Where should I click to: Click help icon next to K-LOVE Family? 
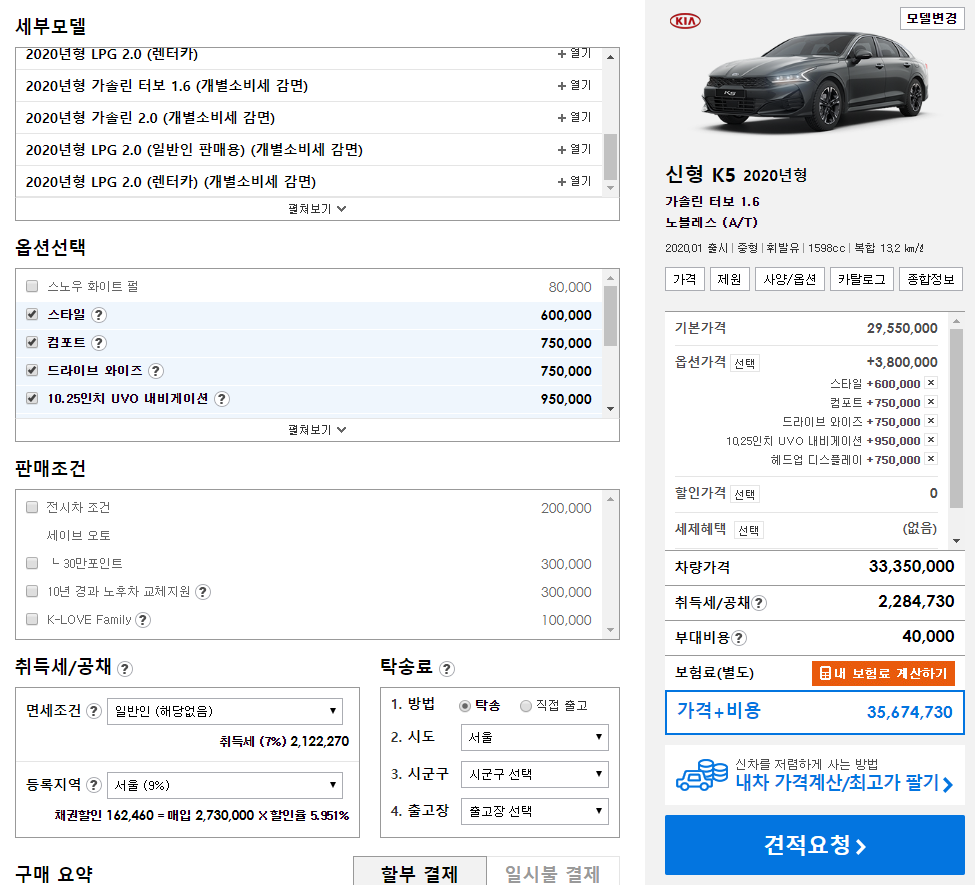pos(143,619)
